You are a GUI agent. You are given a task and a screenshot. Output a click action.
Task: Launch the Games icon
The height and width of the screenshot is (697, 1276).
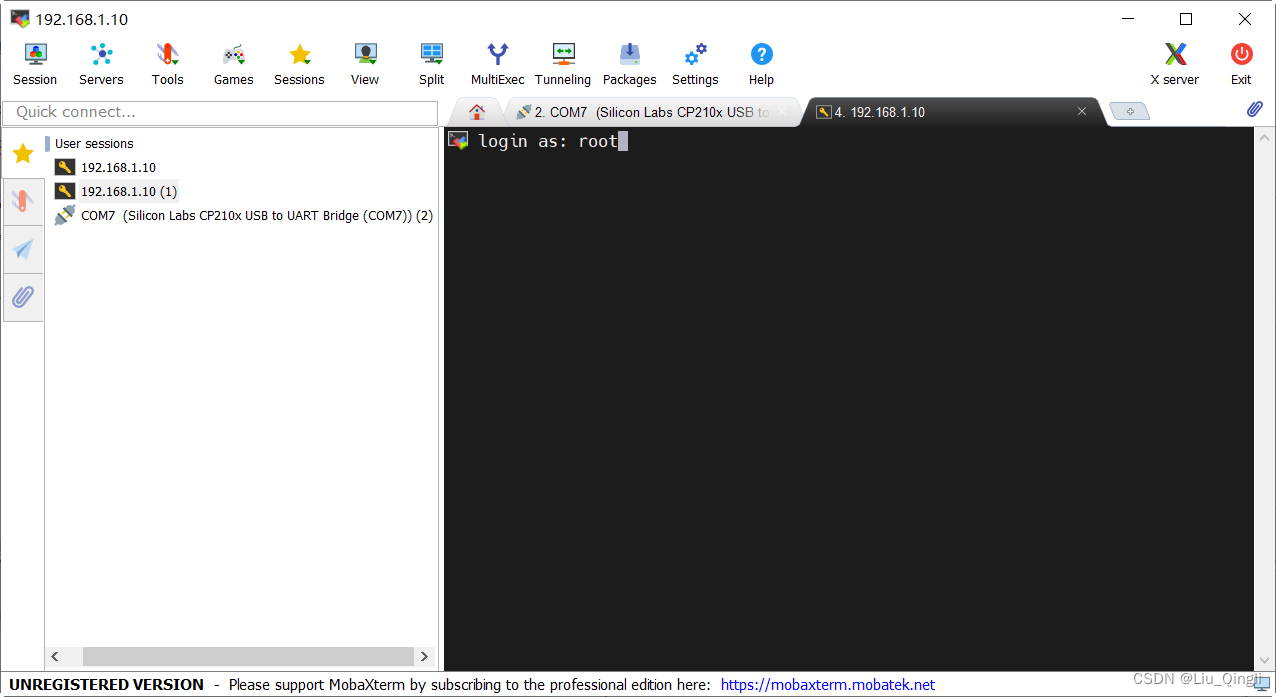(x=233, y=64)
